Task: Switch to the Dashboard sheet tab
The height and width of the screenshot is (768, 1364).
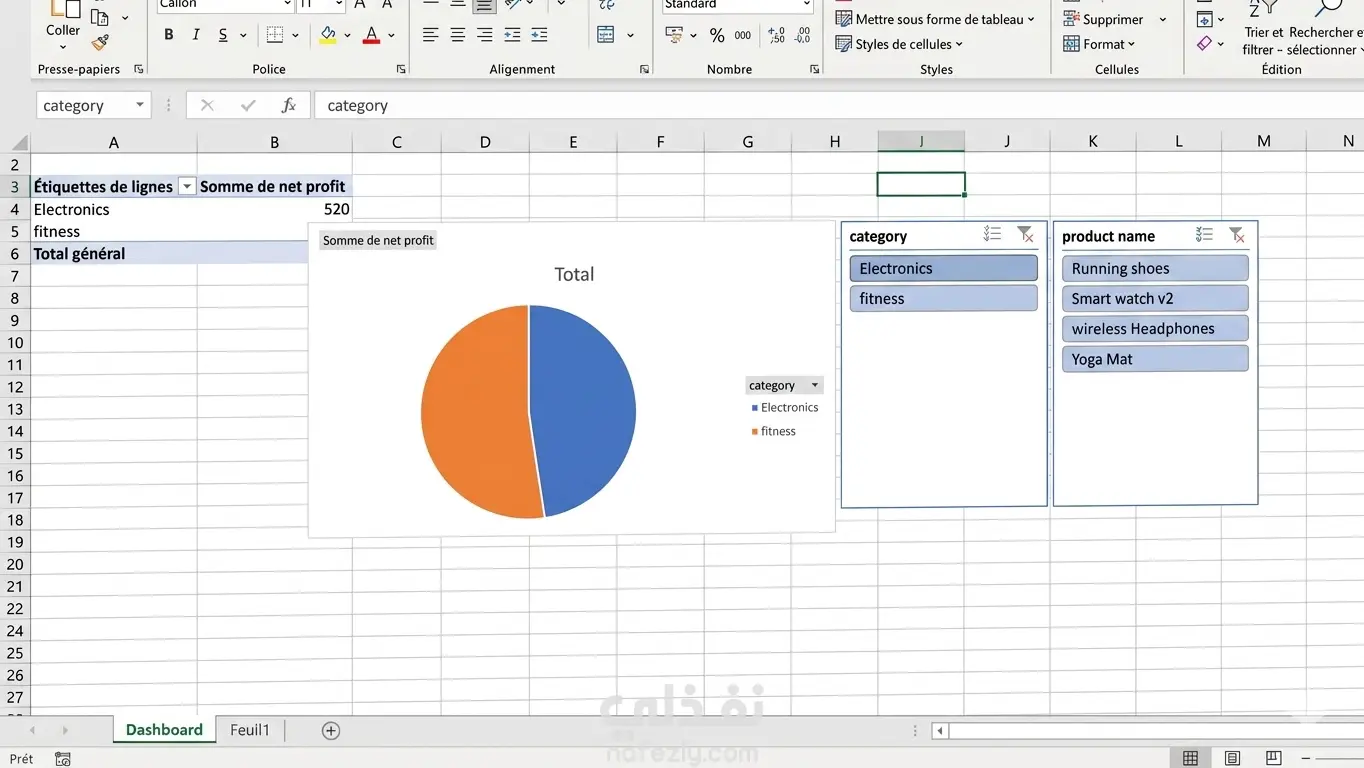Action: coord(164,730)
